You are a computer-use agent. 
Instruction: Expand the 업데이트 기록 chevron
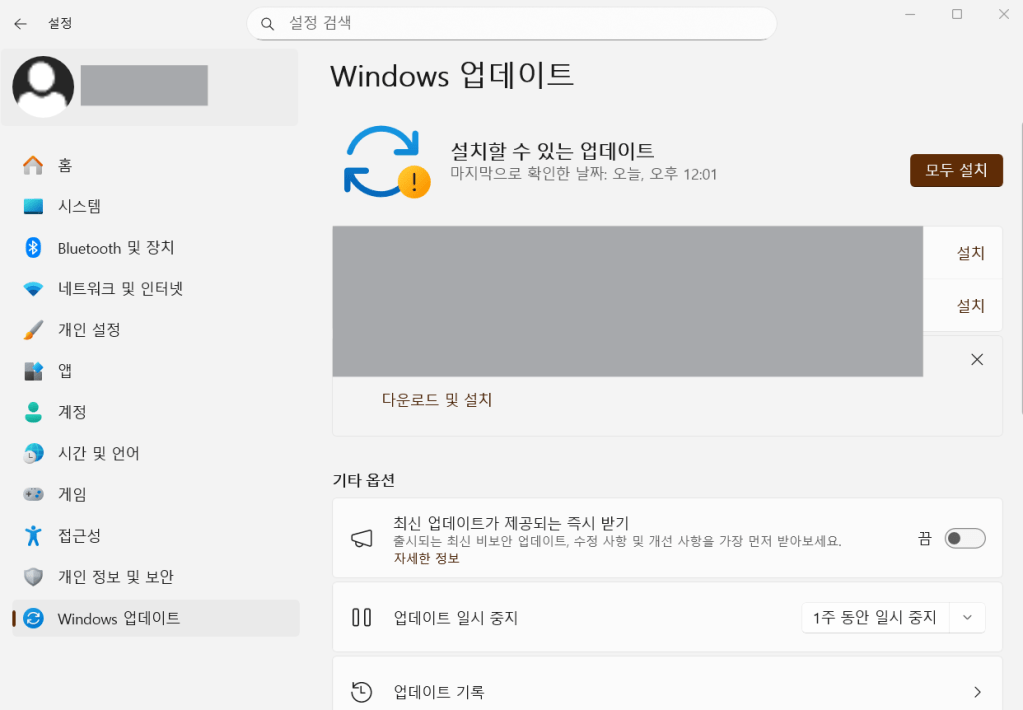[x=976, y=692]
